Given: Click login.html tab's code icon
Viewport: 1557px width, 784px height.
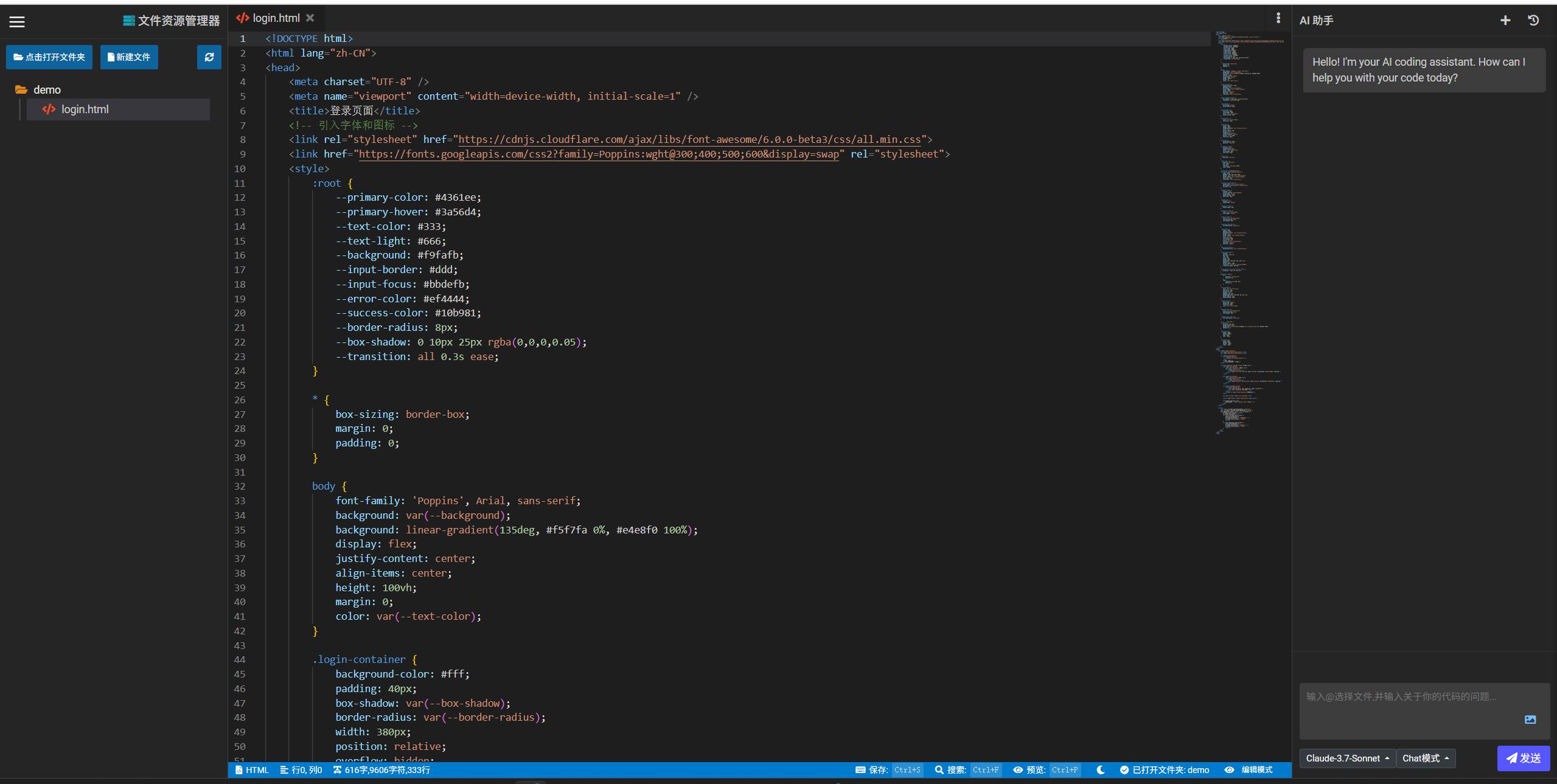Looking at the screenshot, I should point(242,18).
